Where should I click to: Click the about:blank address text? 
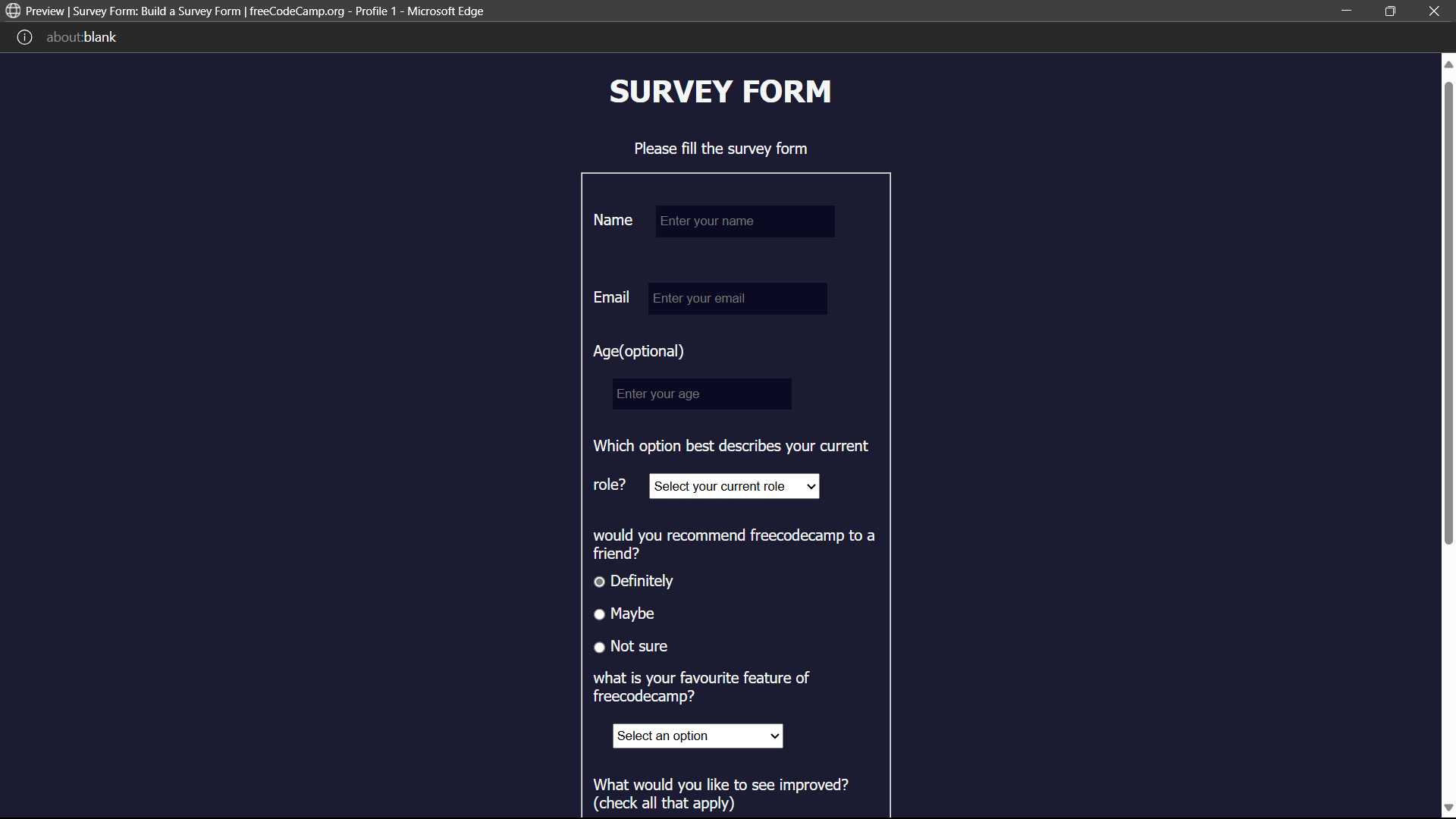pyautogui.click(x=81, y=37)
